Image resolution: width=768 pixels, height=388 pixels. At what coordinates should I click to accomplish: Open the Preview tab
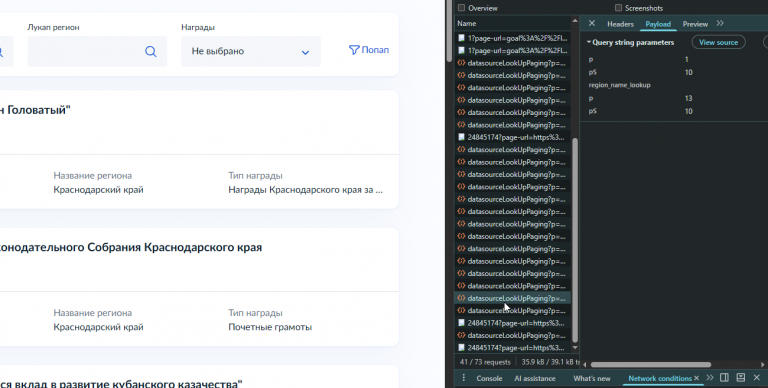coord(695,24)
